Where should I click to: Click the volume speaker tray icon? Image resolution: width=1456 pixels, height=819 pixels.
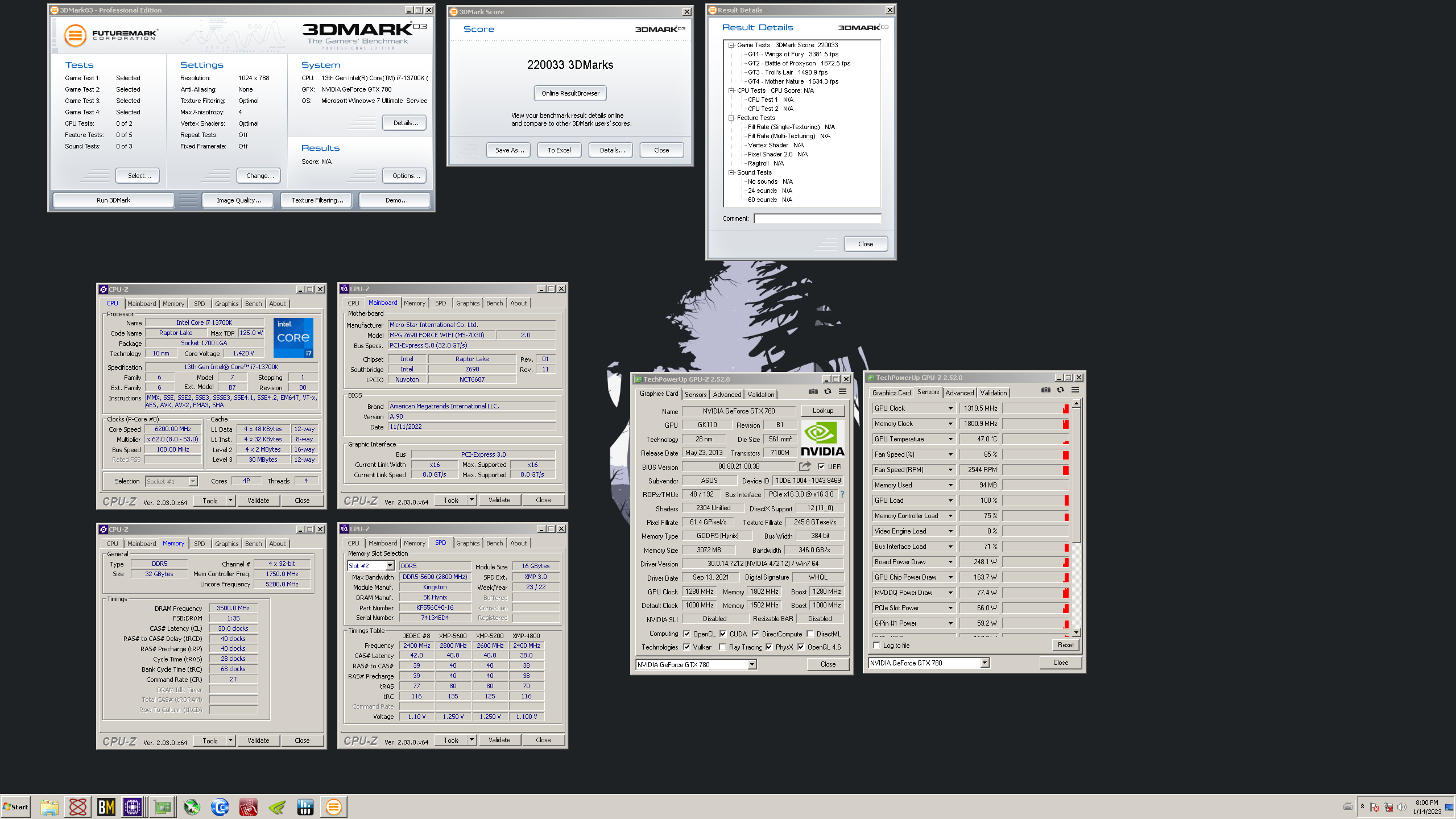[1401, 807]
